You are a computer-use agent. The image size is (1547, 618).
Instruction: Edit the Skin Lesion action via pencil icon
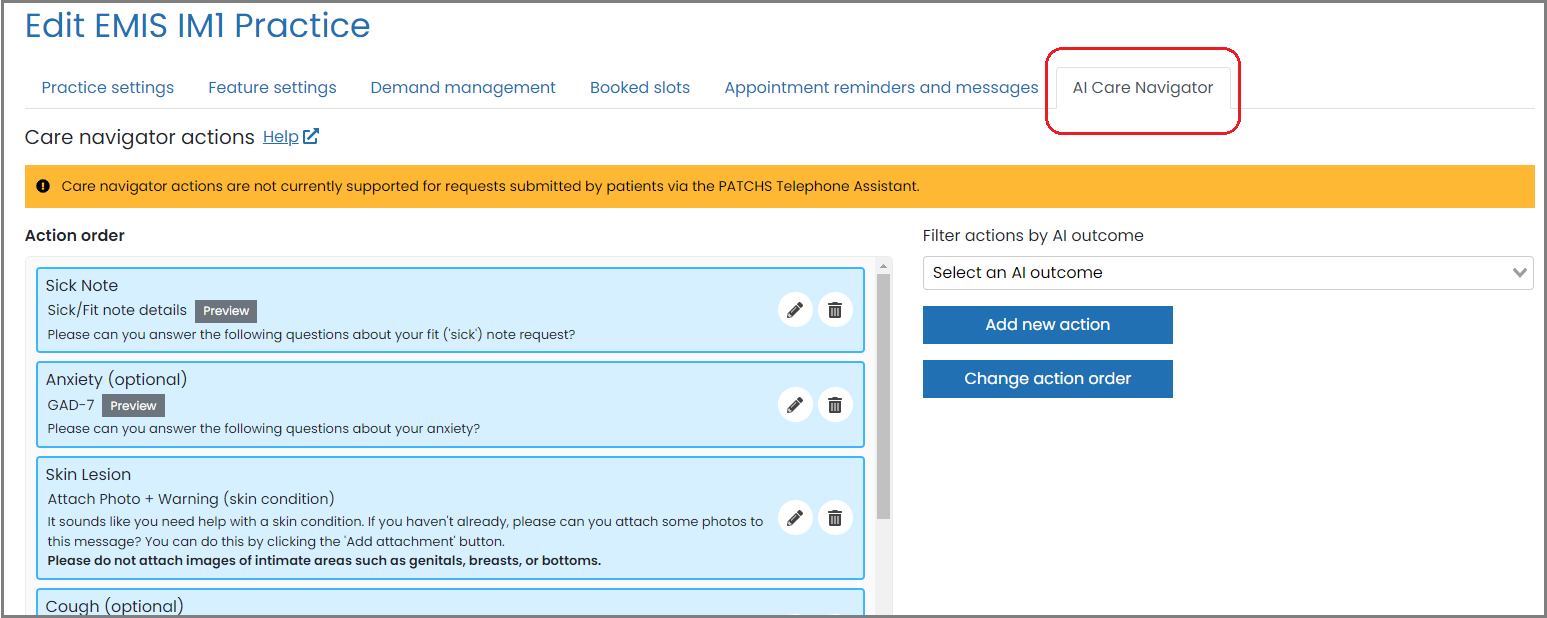point(795,518)
